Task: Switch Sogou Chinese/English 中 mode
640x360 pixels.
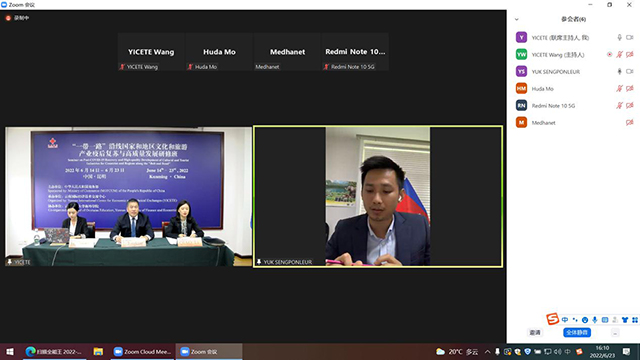Action: click(x=565, y=320)
